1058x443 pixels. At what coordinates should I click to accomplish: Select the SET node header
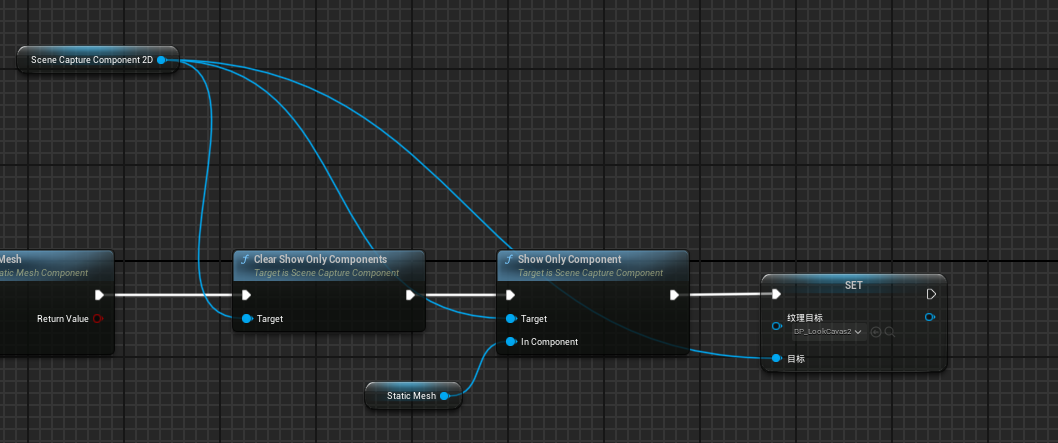point(853,285)
